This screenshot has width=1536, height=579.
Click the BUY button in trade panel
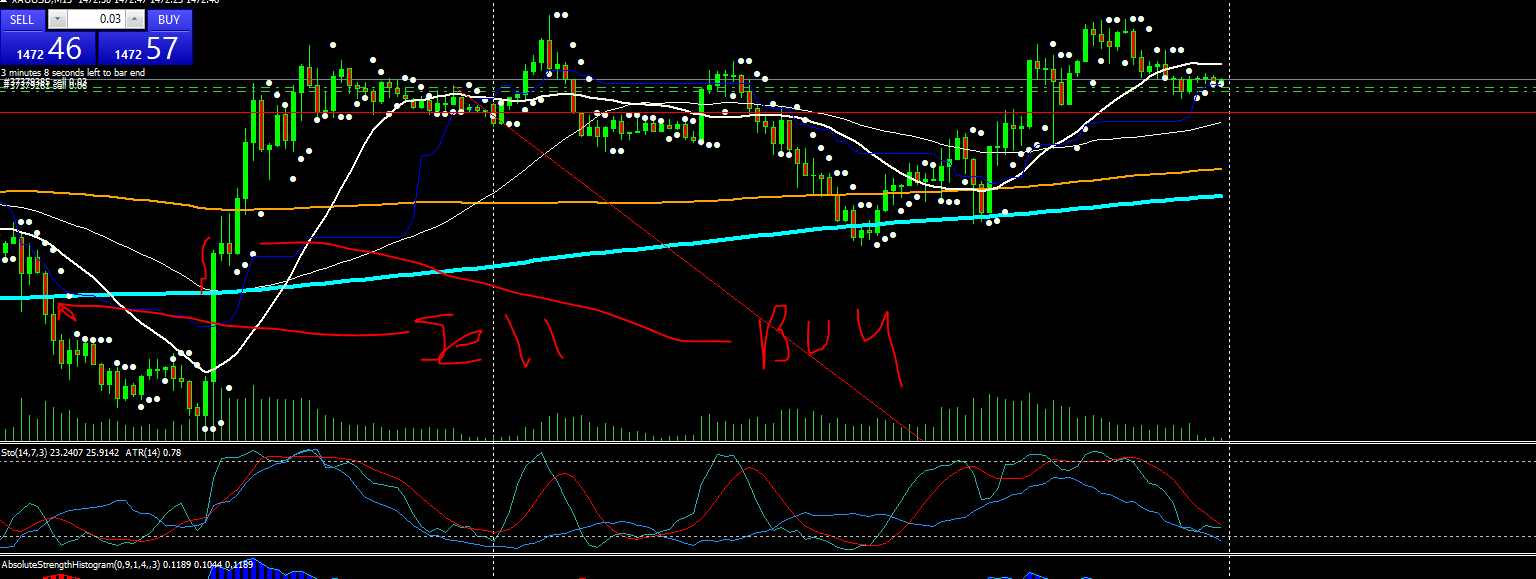(169, 19)
